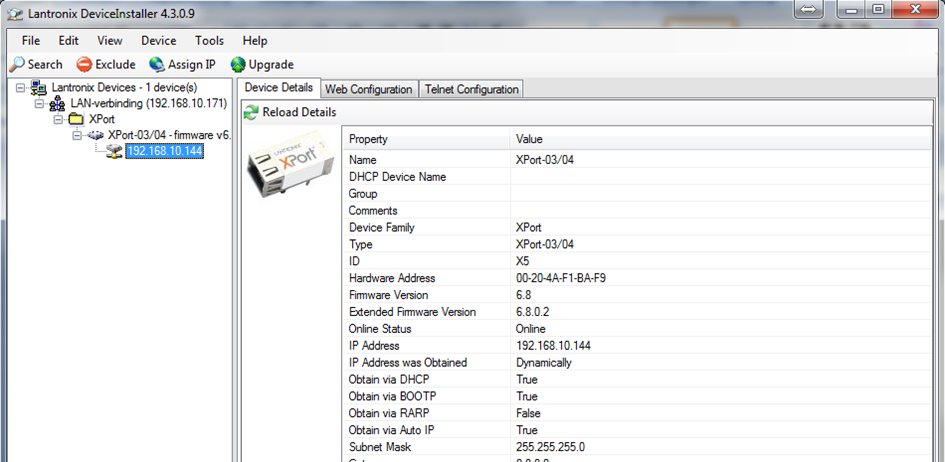Click the LAN-verbinding network adapter icon
945x462 pixels.
tap(58, 104)
